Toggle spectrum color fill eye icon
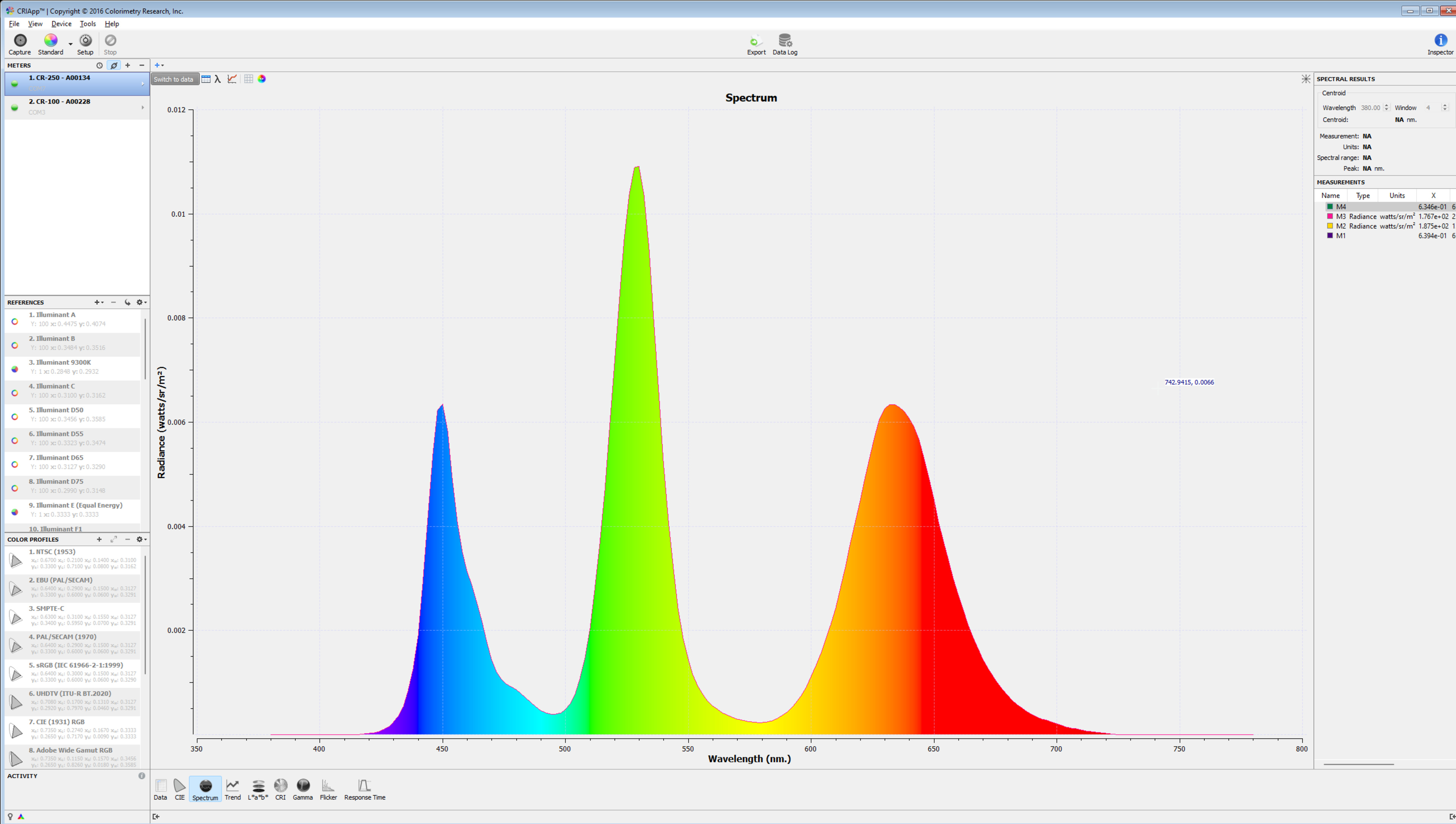The image size is (1456, 824). 262,79
